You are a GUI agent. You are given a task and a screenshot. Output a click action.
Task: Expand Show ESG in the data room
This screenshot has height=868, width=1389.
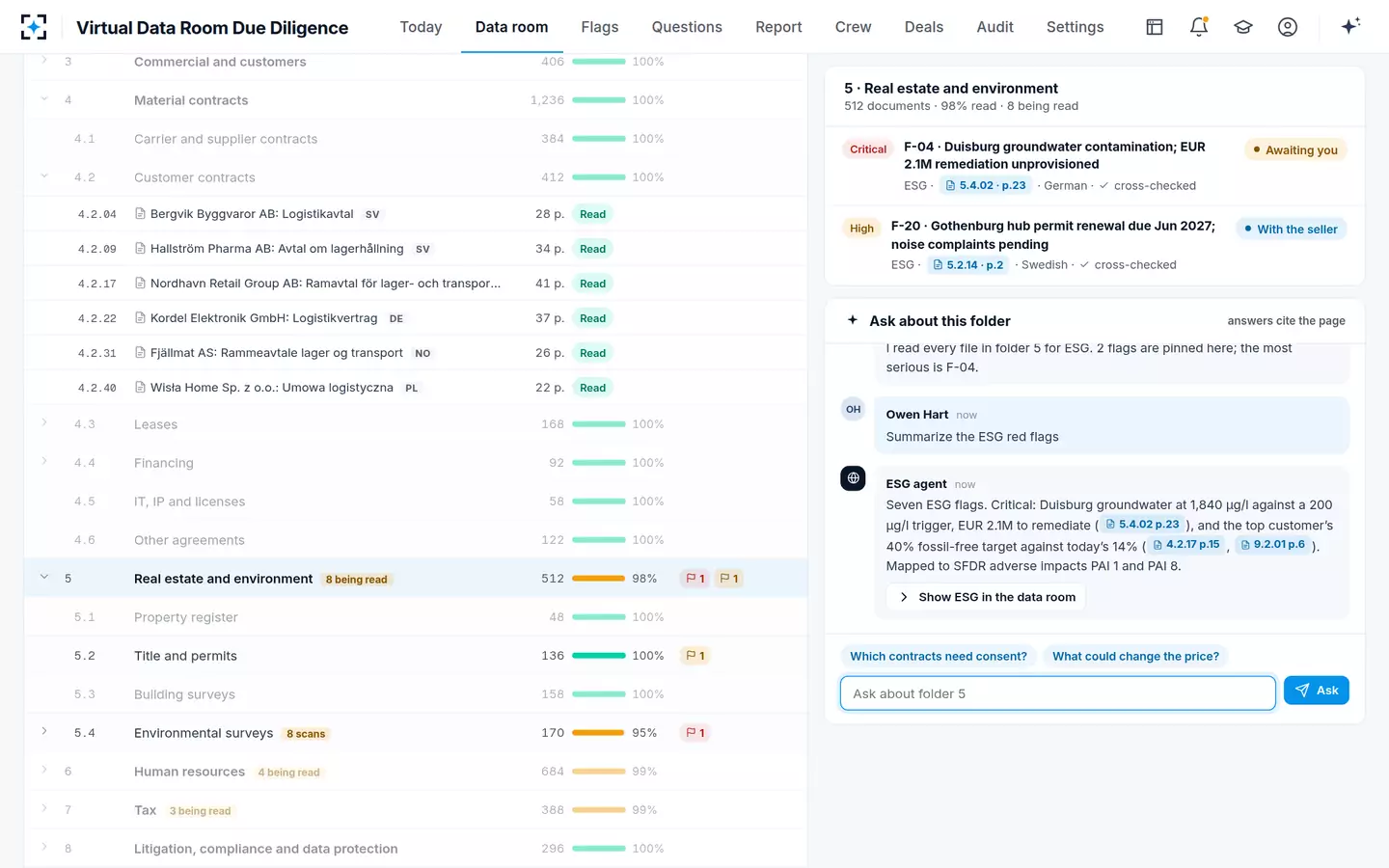click(x=987, y=597)
